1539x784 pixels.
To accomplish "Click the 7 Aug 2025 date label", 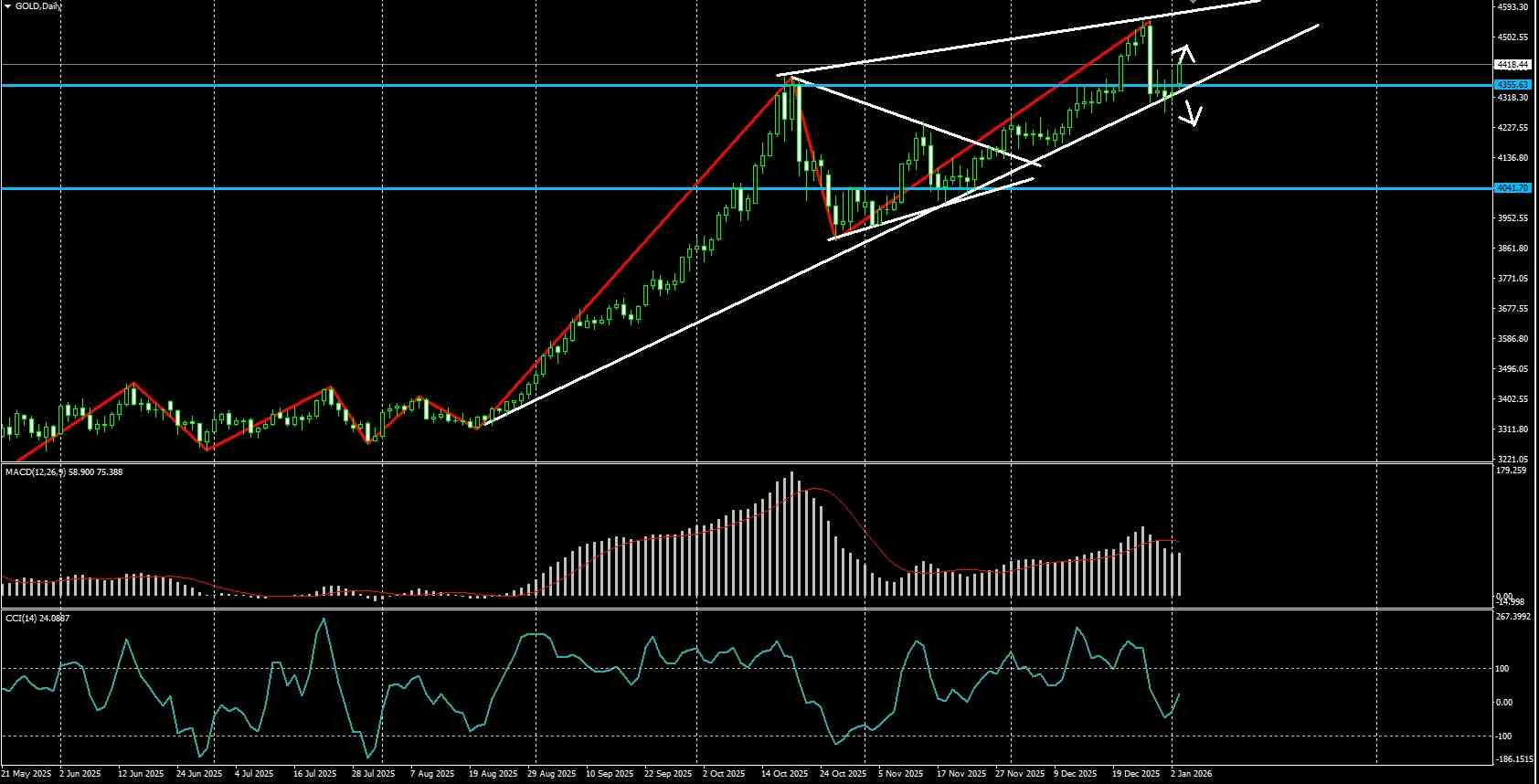I will (432, 774).
